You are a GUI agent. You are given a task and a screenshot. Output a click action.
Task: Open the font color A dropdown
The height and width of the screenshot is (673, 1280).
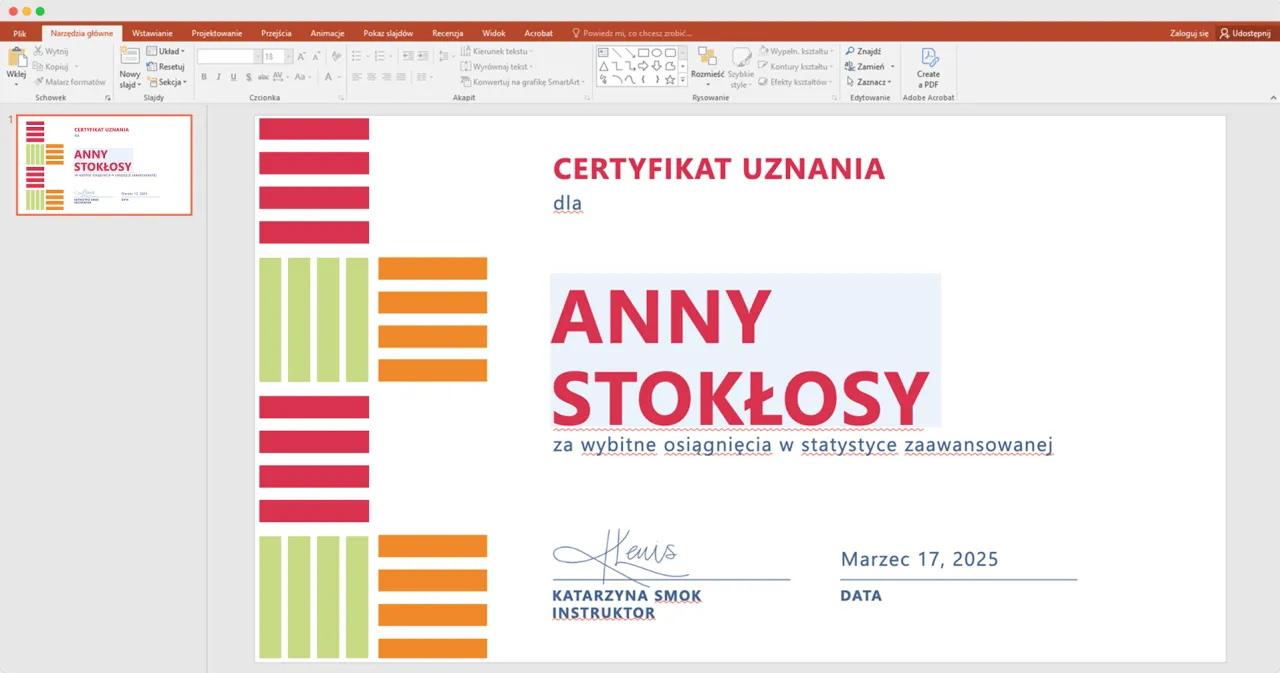click(x=333, y=77)
